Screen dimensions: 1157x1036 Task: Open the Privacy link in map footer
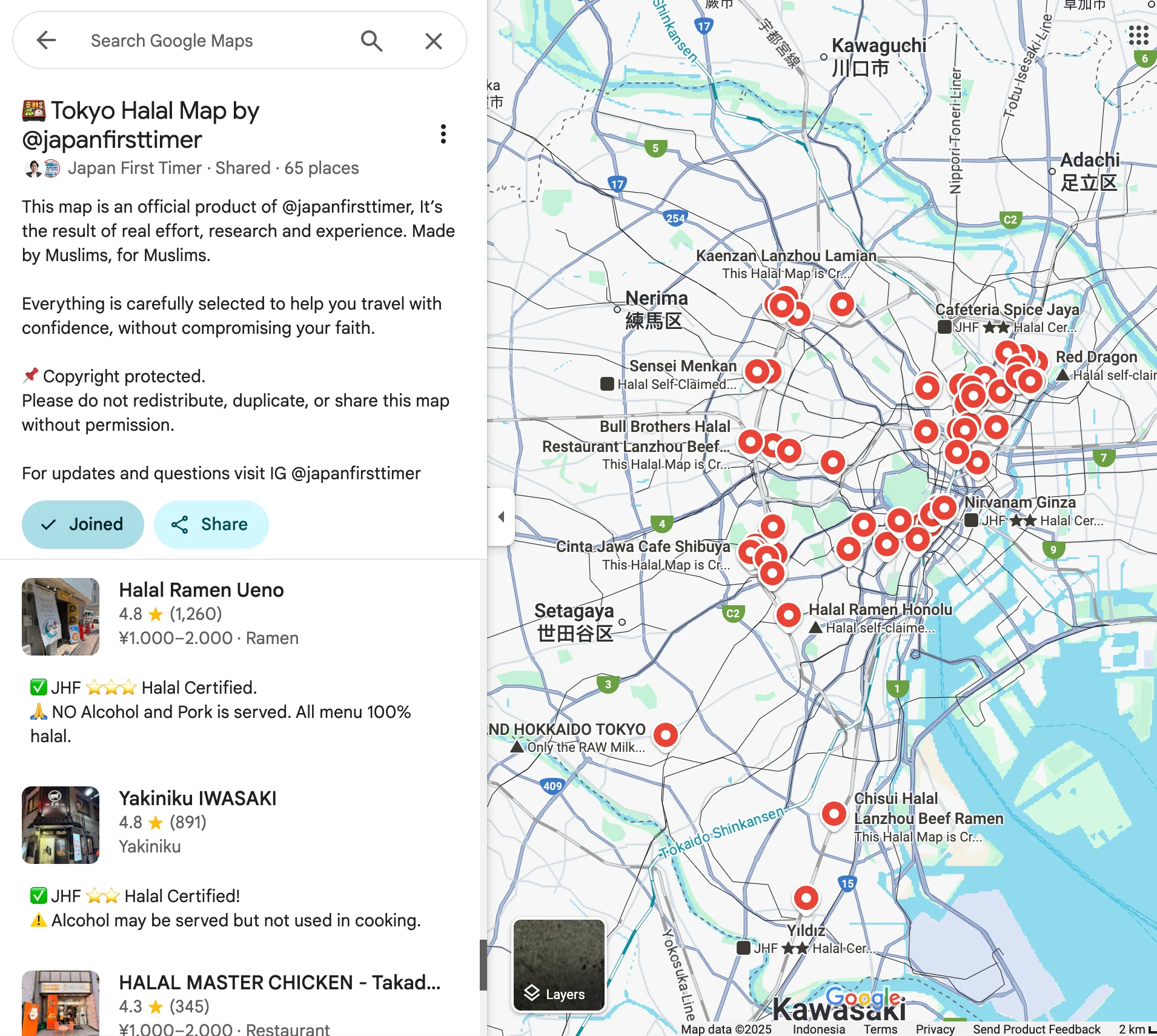click(x=935, y=1029)
